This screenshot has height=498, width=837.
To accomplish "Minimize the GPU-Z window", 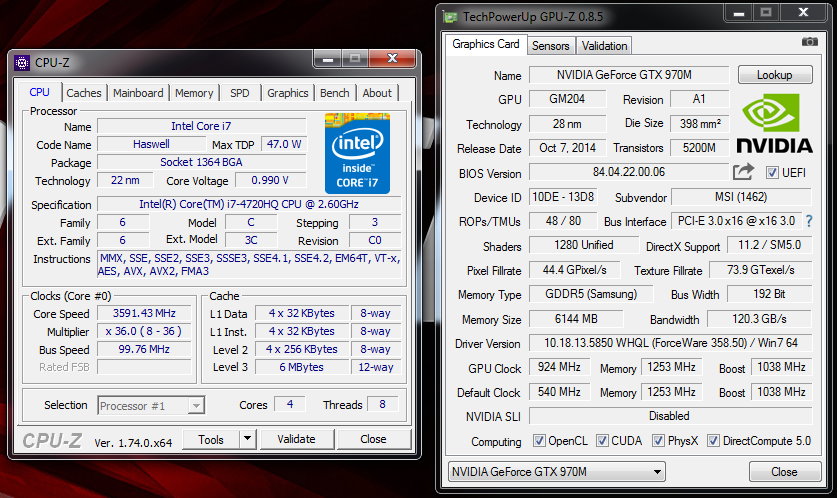I will [739, 13].
